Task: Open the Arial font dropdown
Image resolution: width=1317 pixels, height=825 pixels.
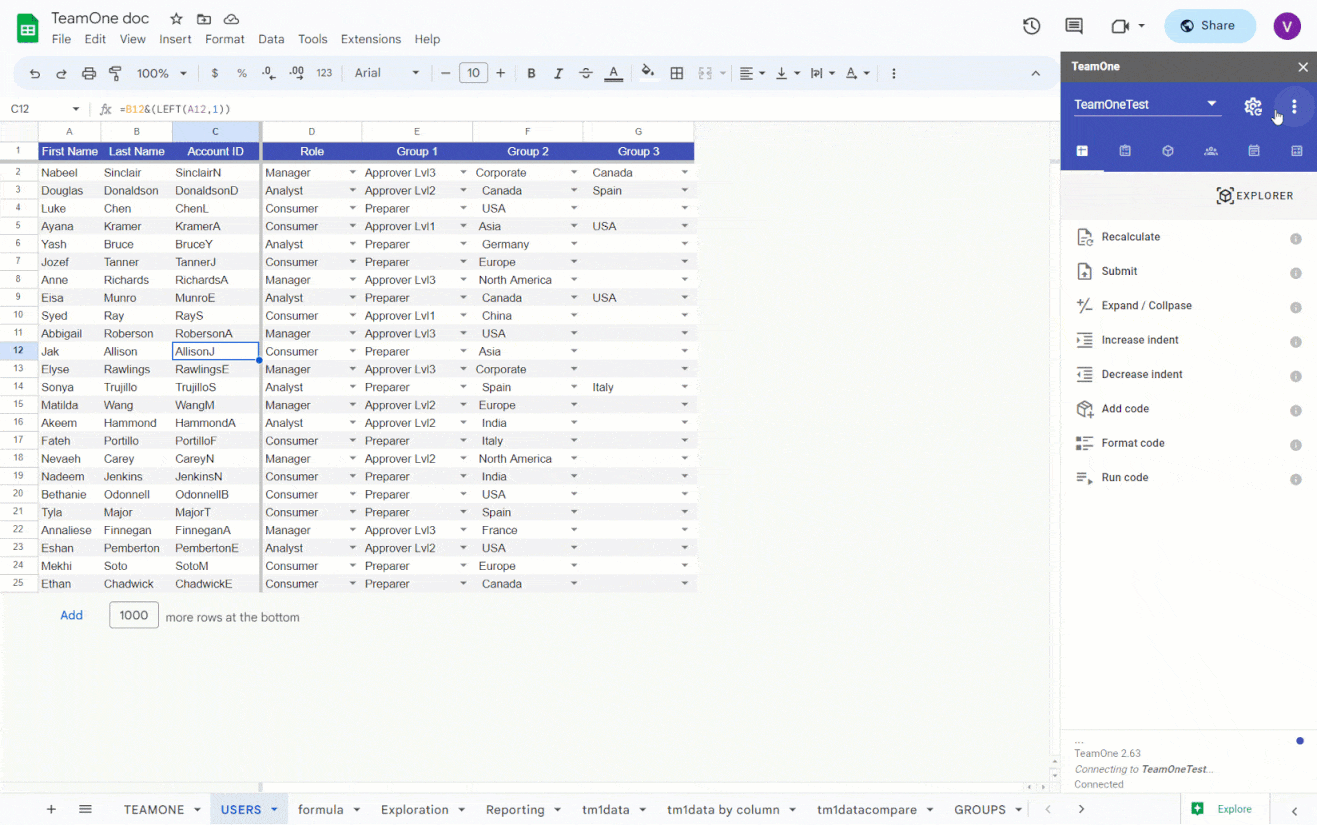Action: pyautogui.click(x=387, y=73)
